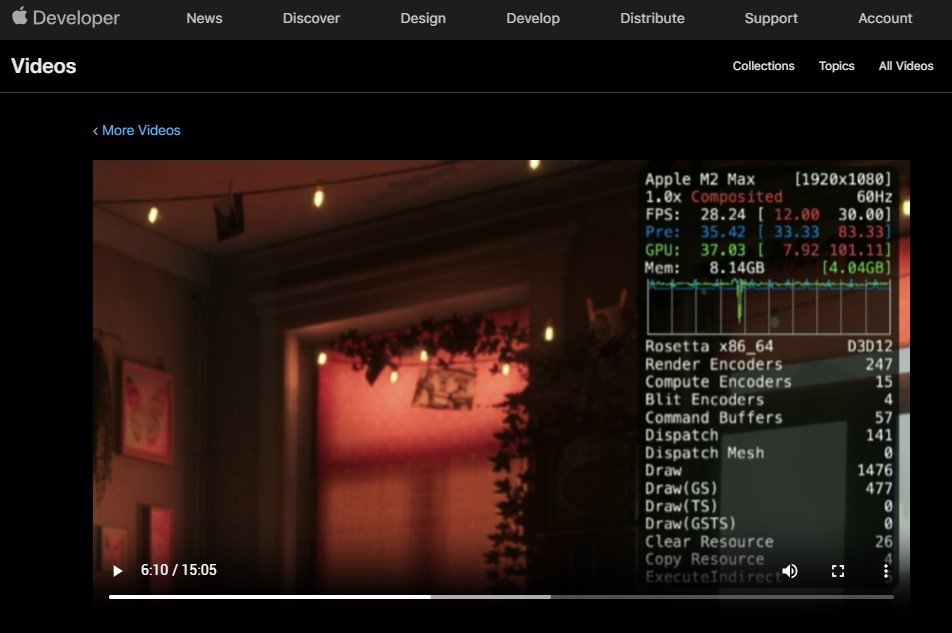Click the Videos page heading
The width and height of the screenshot is (952, 633).
click(x=44, y=66)
